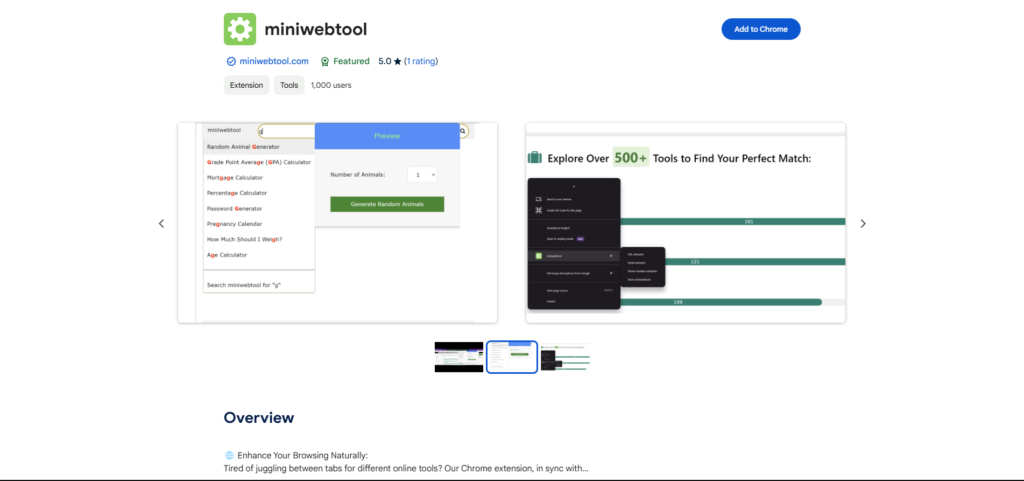Image resolution: width=1024 pixels, height=481 pixels.
Task: Click the 1,000 users text
Action: (x=331, y=85)
